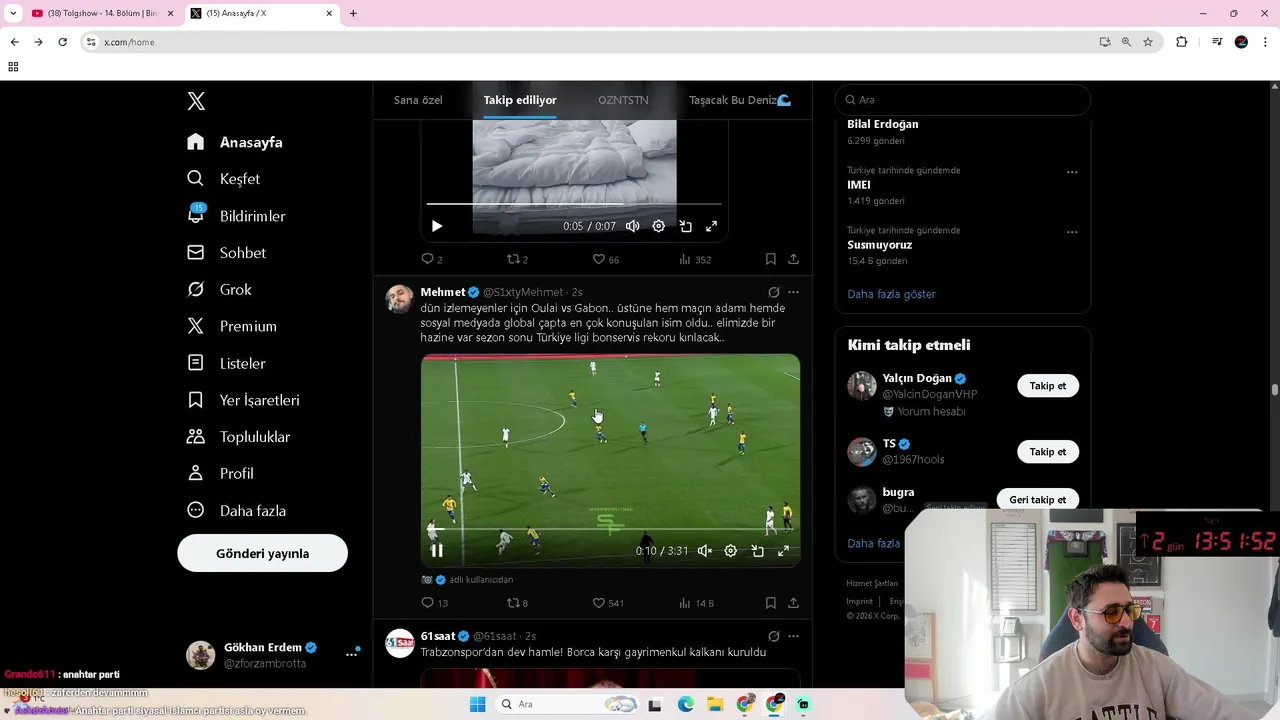Share the post with 352 views
The height and width of the screenshot is (720, 1280).
(x=793, y=259)
